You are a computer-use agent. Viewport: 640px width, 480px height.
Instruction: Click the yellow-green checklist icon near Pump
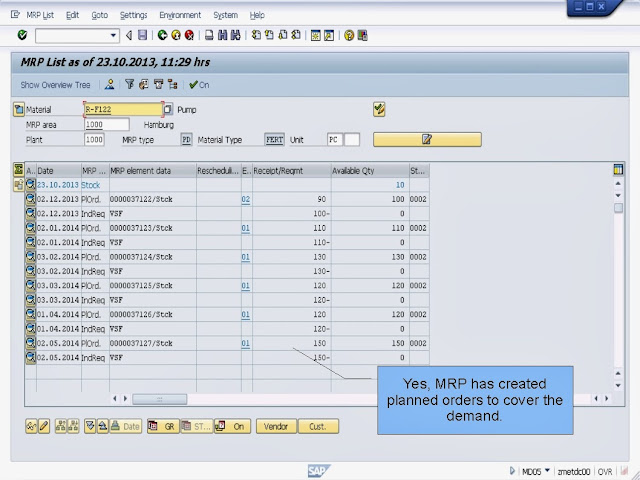tap(379, 109)
